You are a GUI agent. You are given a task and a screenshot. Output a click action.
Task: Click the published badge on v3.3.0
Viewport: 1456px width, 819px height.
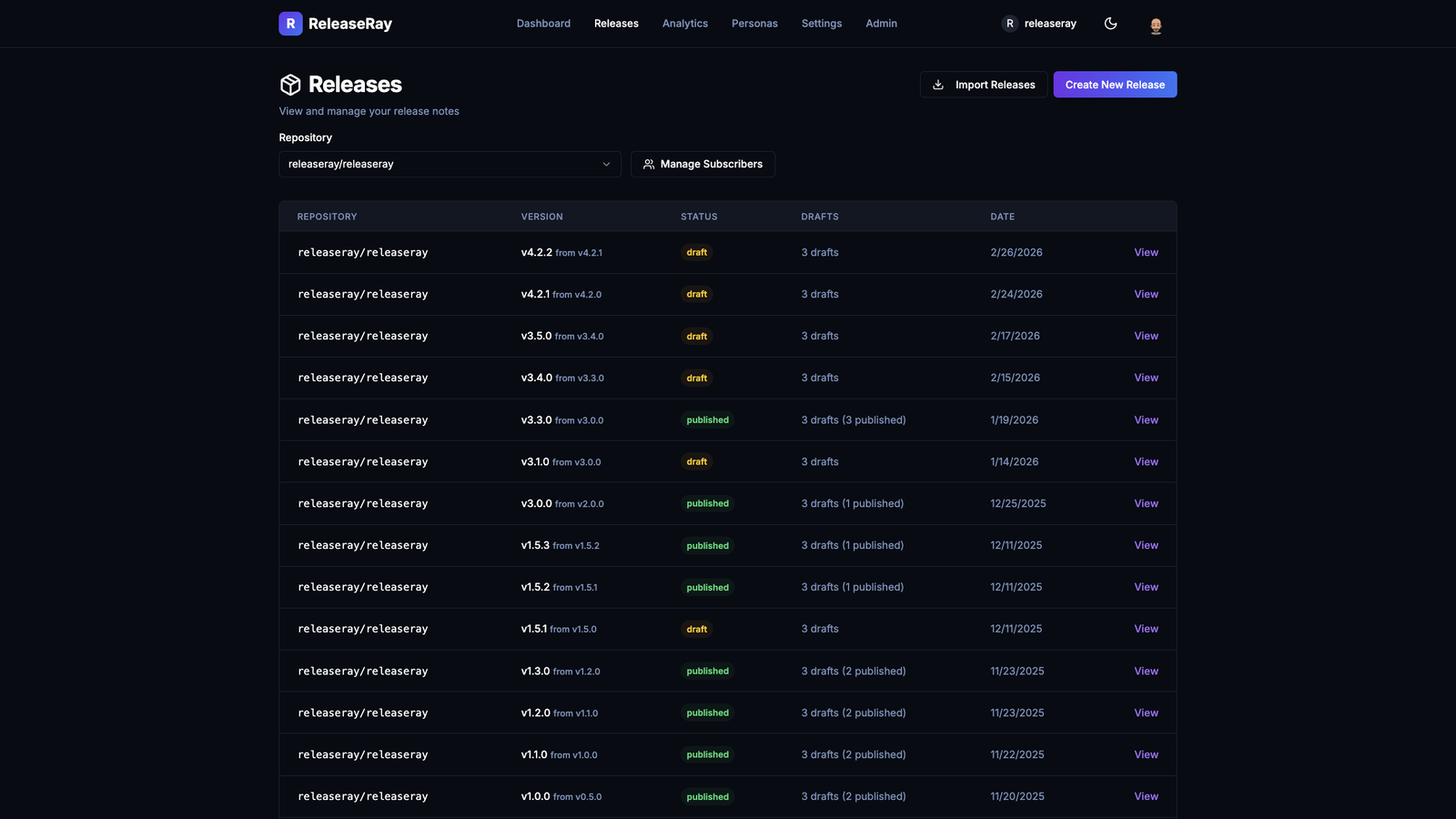pos(707,420)
